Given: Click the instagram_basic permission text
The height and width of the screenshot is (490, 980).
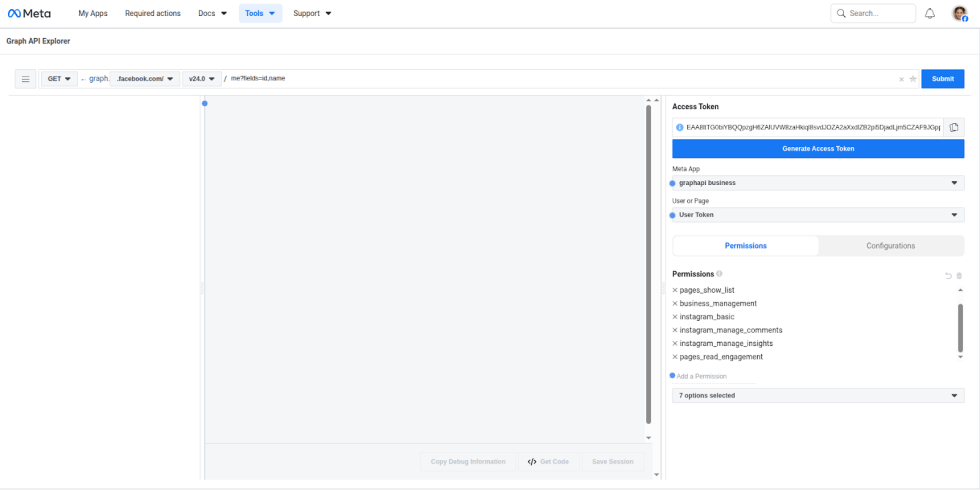Looking at the screenshot, I should [x=707, y=317].
